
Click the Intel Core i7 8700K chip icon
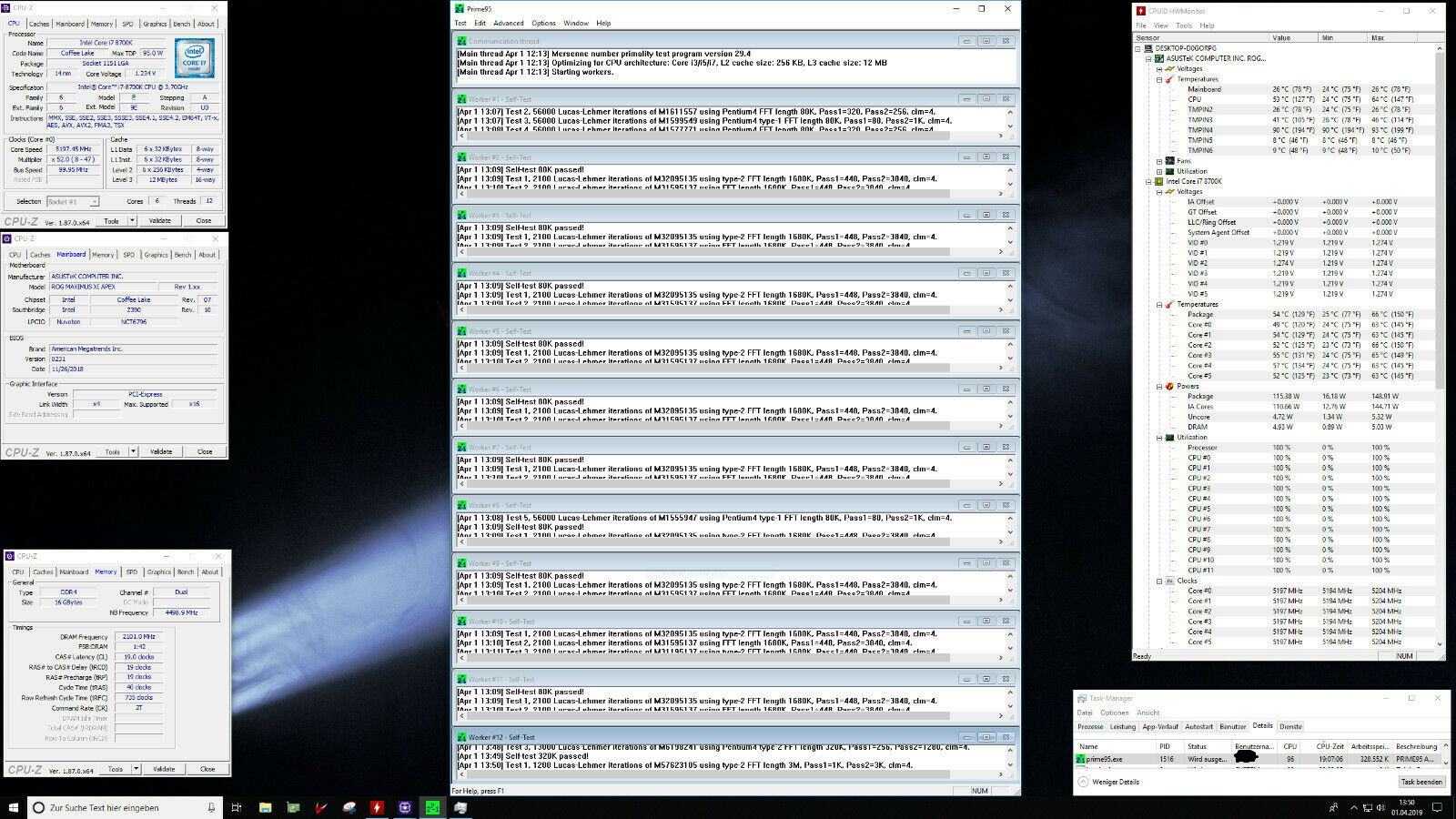(x=1159, y=181)
